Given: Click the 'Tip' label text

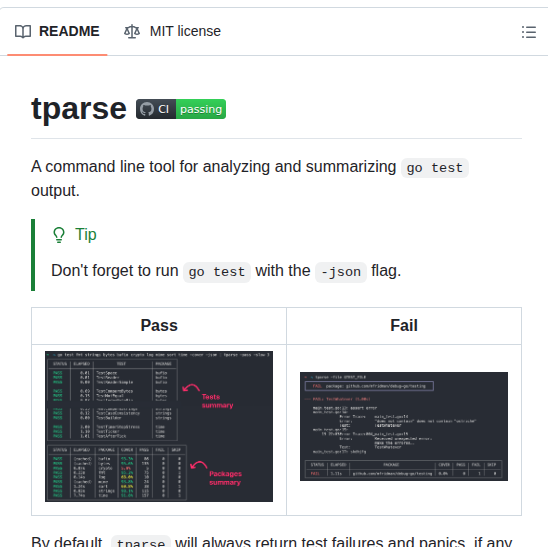Looking at the screenshot, I should pos(86,234).
